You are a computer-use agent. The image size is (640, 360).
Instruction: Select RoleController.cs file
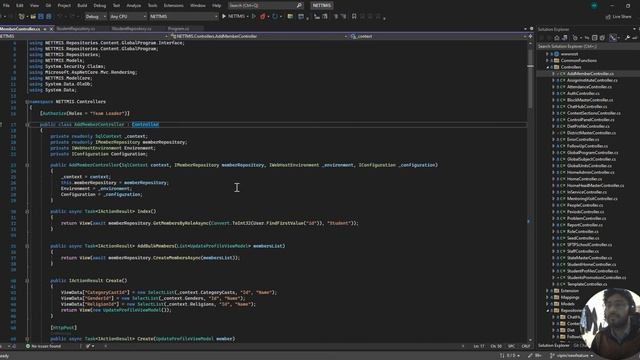point(582,231)
